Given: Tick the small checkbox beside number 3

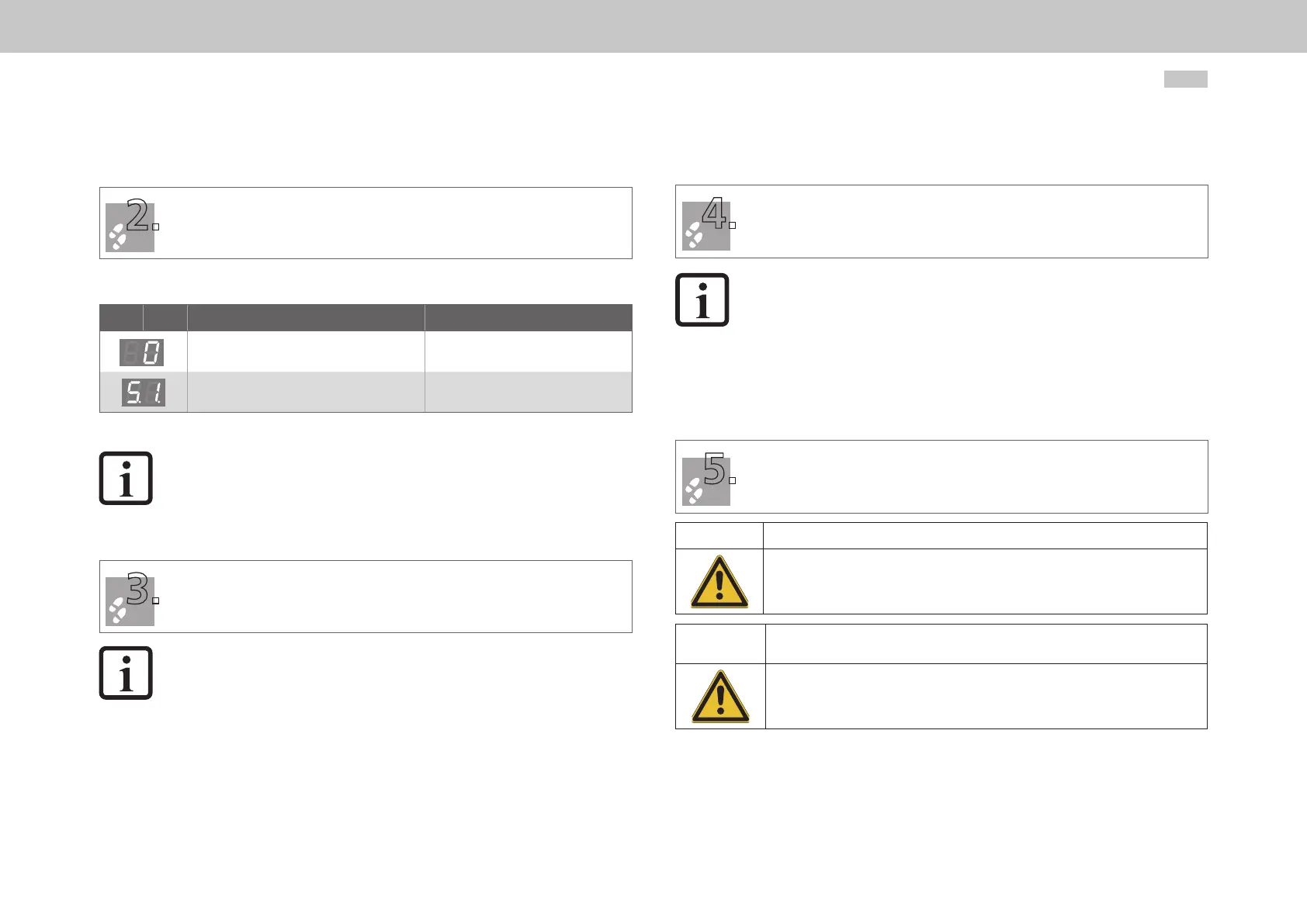Looking at the screenshot, I should click(x=156, y=600).
